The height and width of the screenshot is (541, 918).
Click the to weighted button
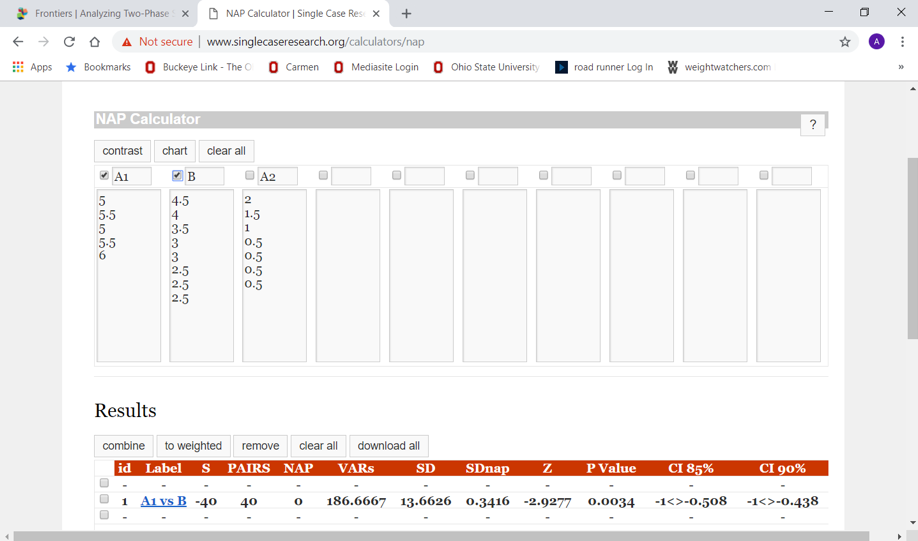(x=193, y=446)
